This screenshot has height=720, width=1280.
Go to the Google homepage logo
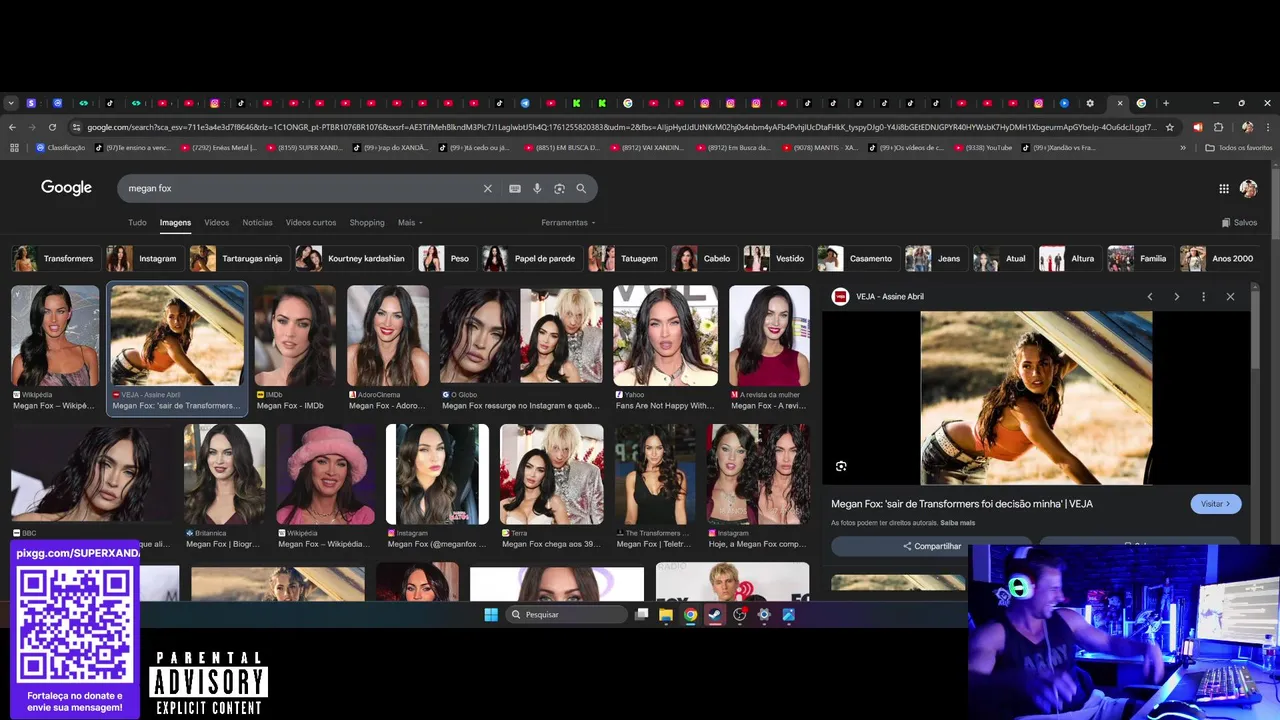pyautogui.click(x=66, y=188)
